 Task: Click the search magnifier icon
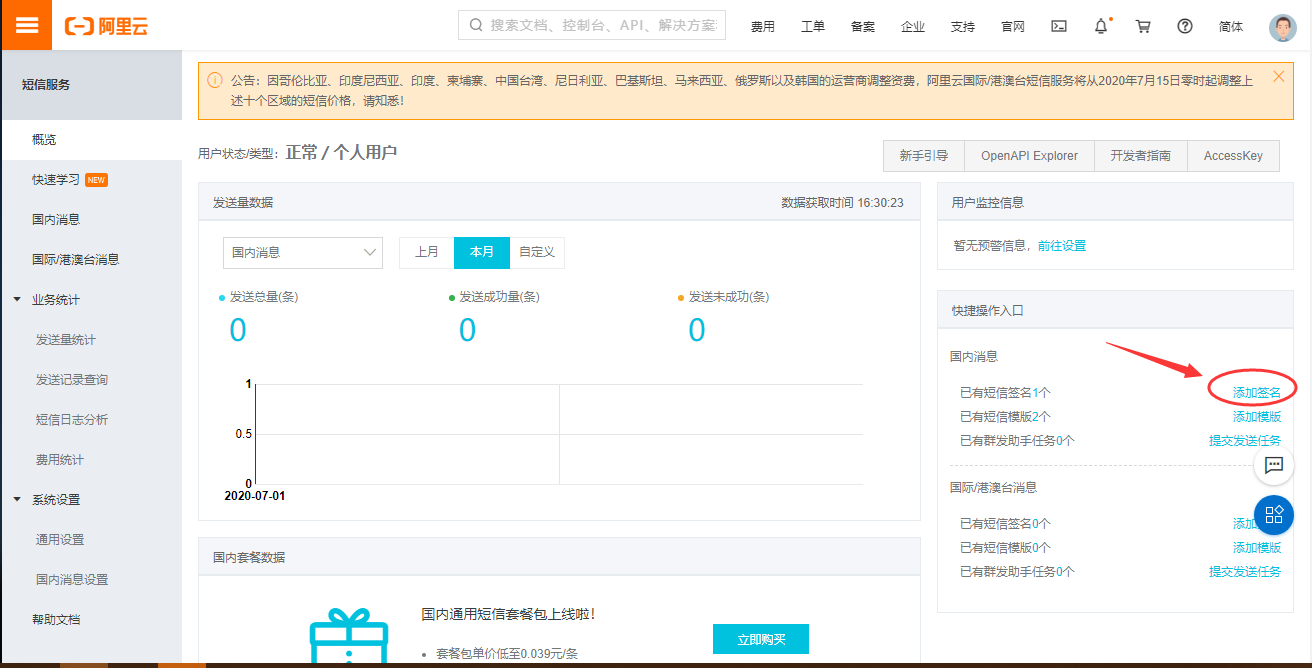[x=475, y=25]
